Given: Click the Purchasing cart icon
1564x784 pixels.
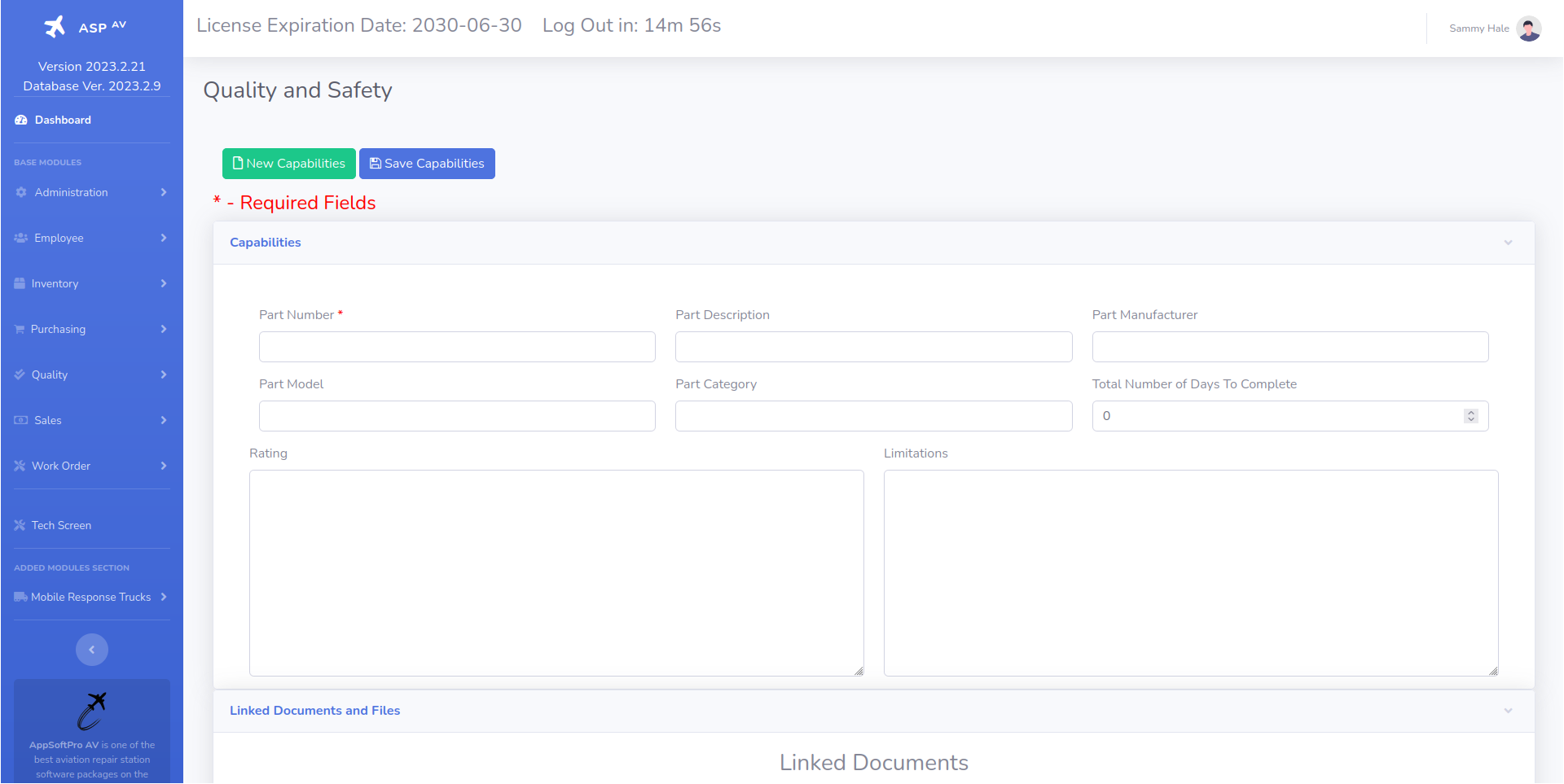Looking at the screenshot, I should pos(20,329).
